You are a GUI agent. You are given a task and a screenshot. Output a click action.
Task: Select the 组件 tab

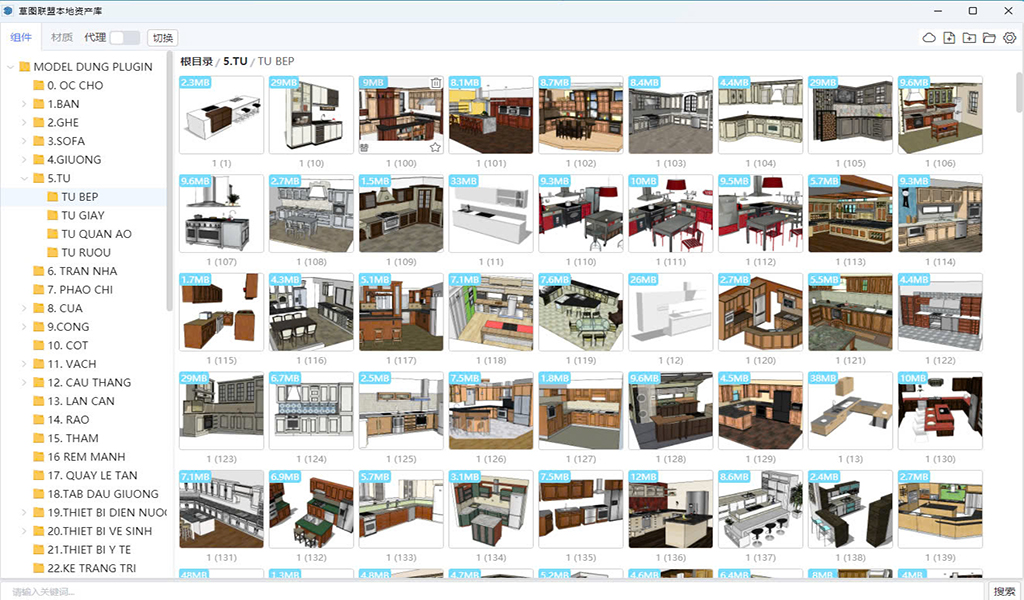pos(21,38)
